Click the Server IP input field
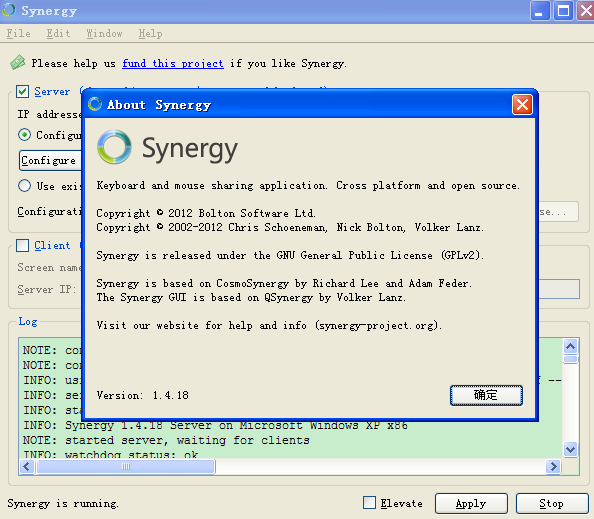The width and height of the screenshot is (594, 519). click(x=559, y=289)
